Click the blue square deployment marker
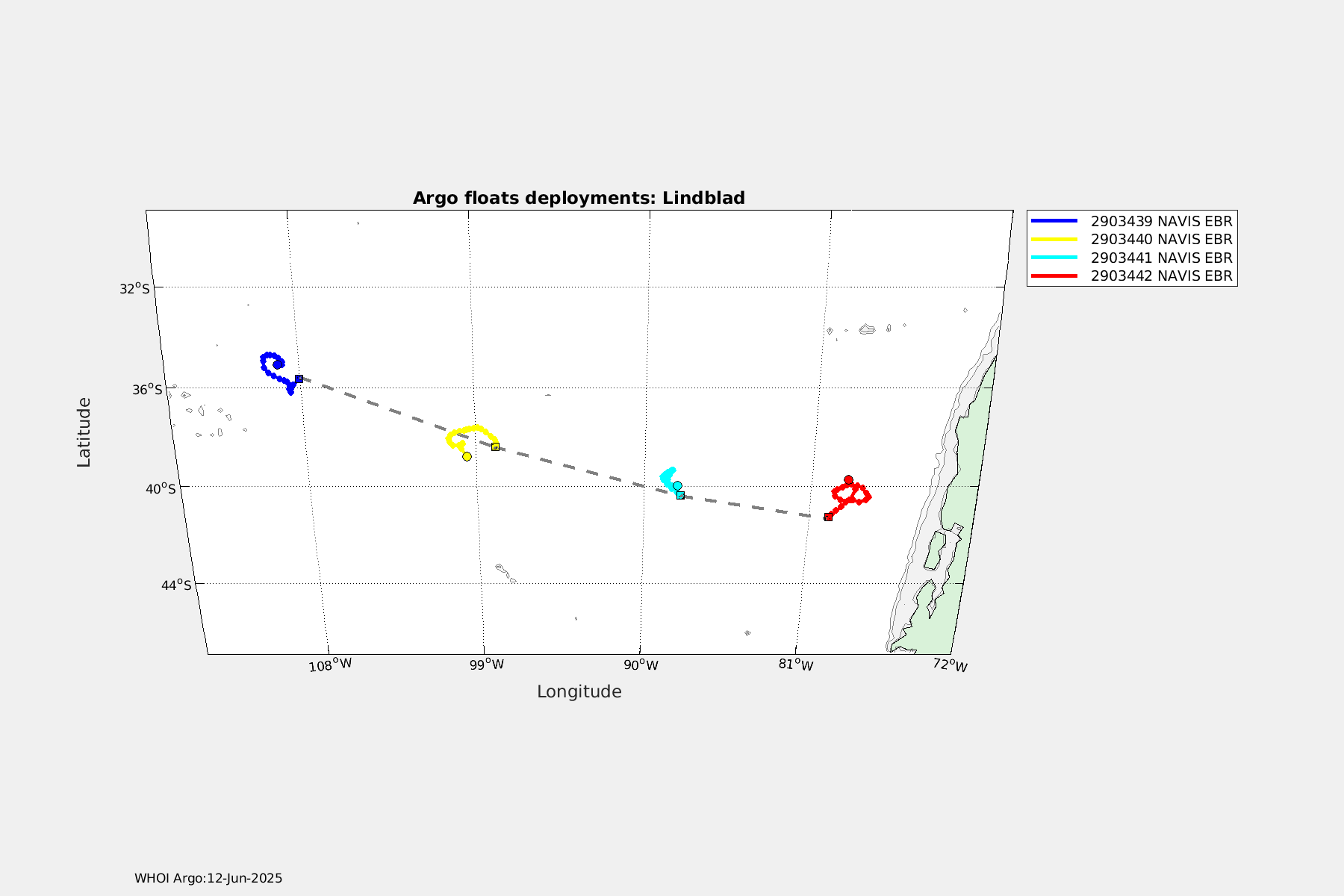 tap(299, 379)
